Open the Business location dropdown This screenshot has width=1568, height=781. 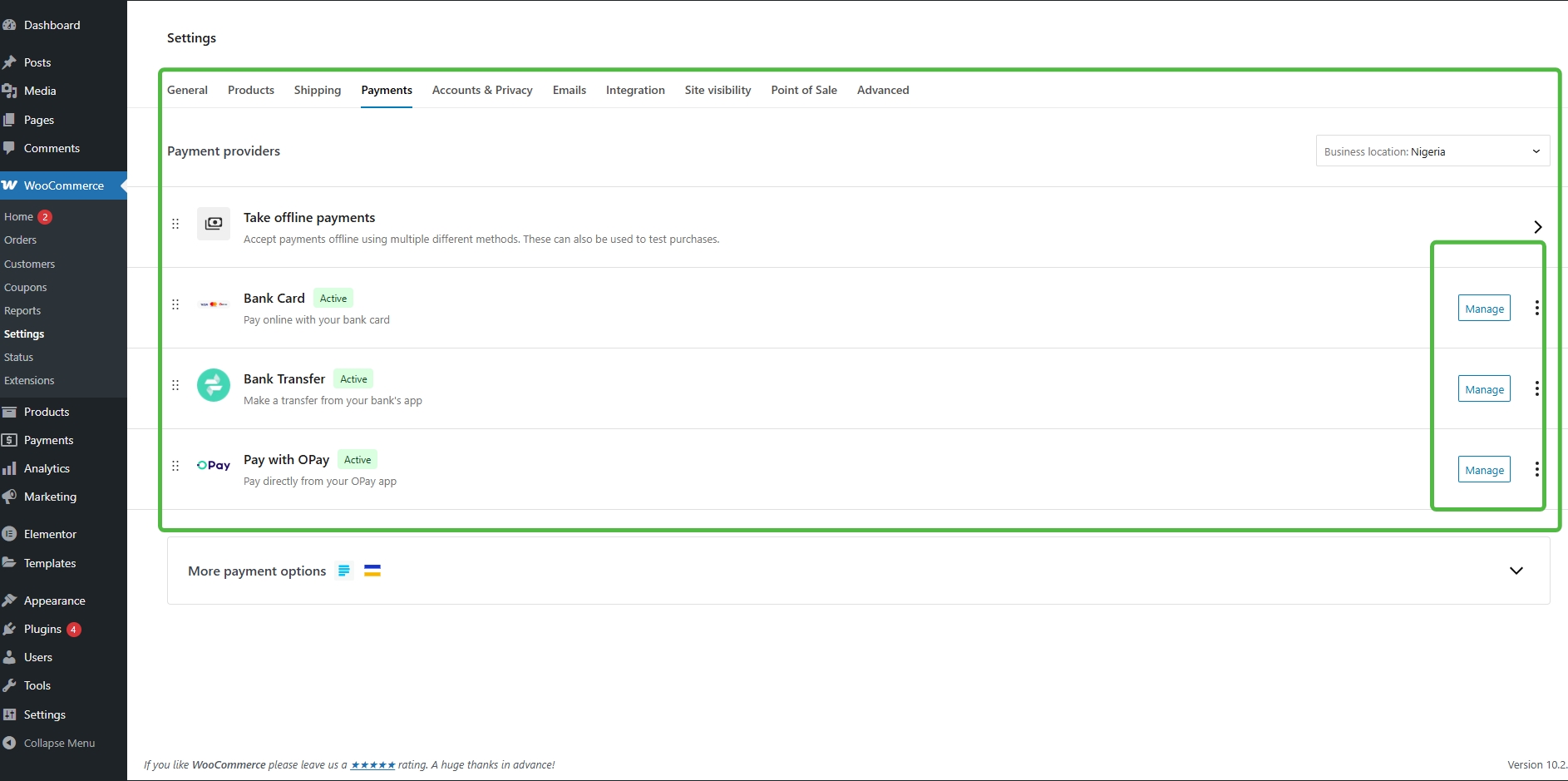[1432, 151]
